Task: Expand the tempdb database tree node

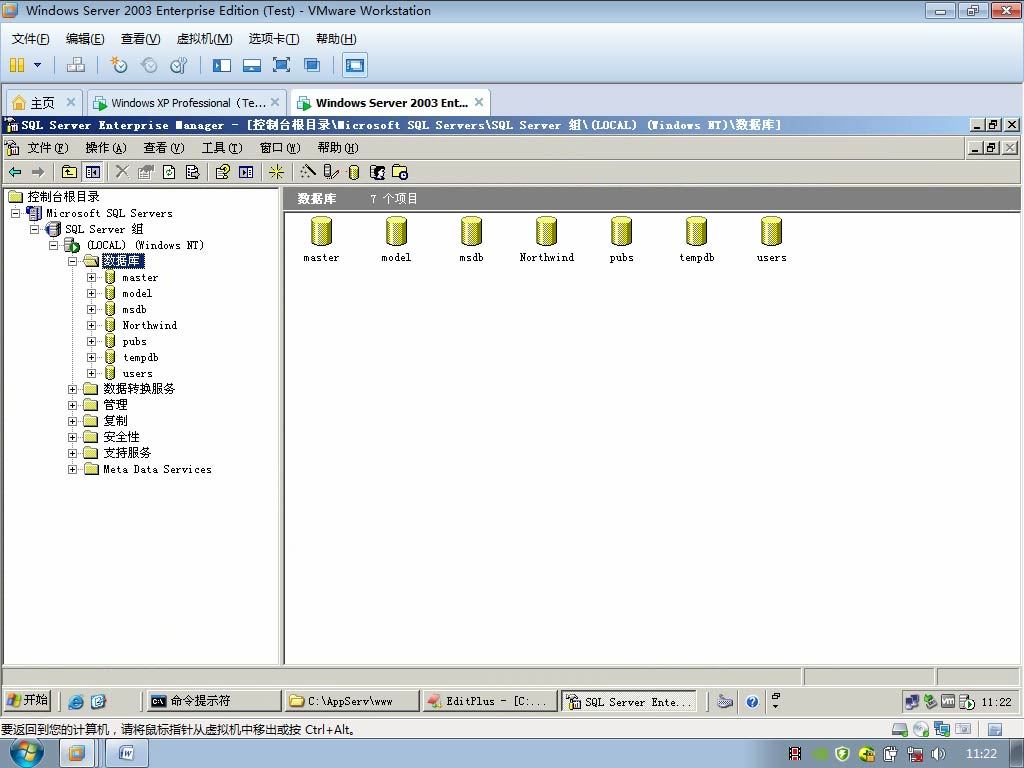Action: (91, 357)
